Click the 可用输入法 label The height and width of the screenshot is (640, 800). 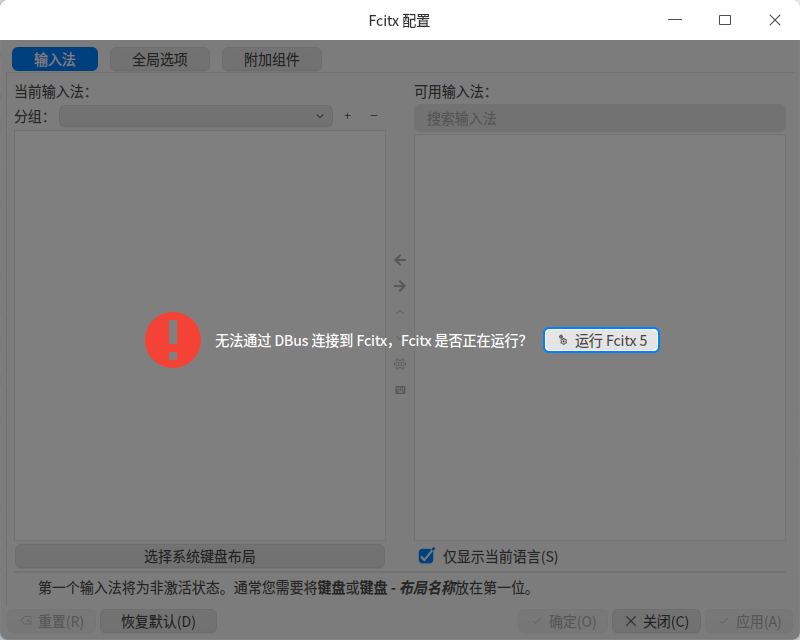pyautogui.click(x=452, y=92)
